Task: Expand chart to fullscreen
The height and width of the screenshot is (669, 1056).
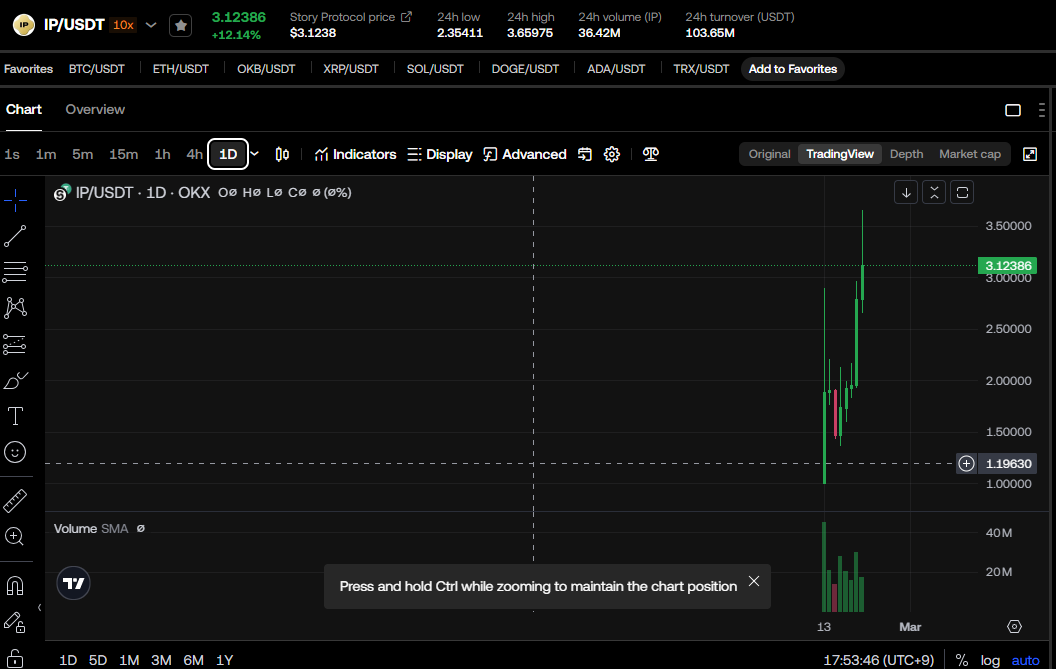Action: point(1030,154)
